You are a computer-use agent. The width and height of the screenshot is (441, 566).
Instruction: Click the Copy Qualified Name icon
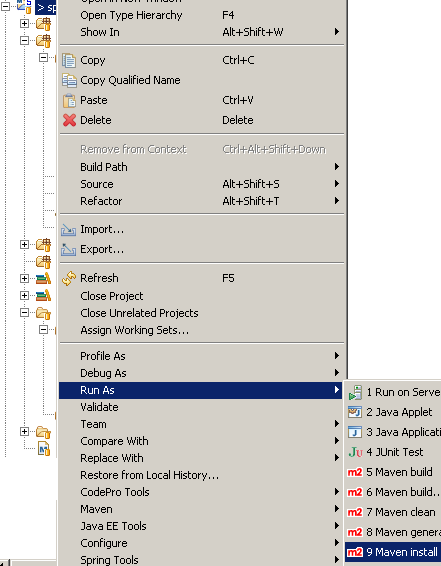69,80
